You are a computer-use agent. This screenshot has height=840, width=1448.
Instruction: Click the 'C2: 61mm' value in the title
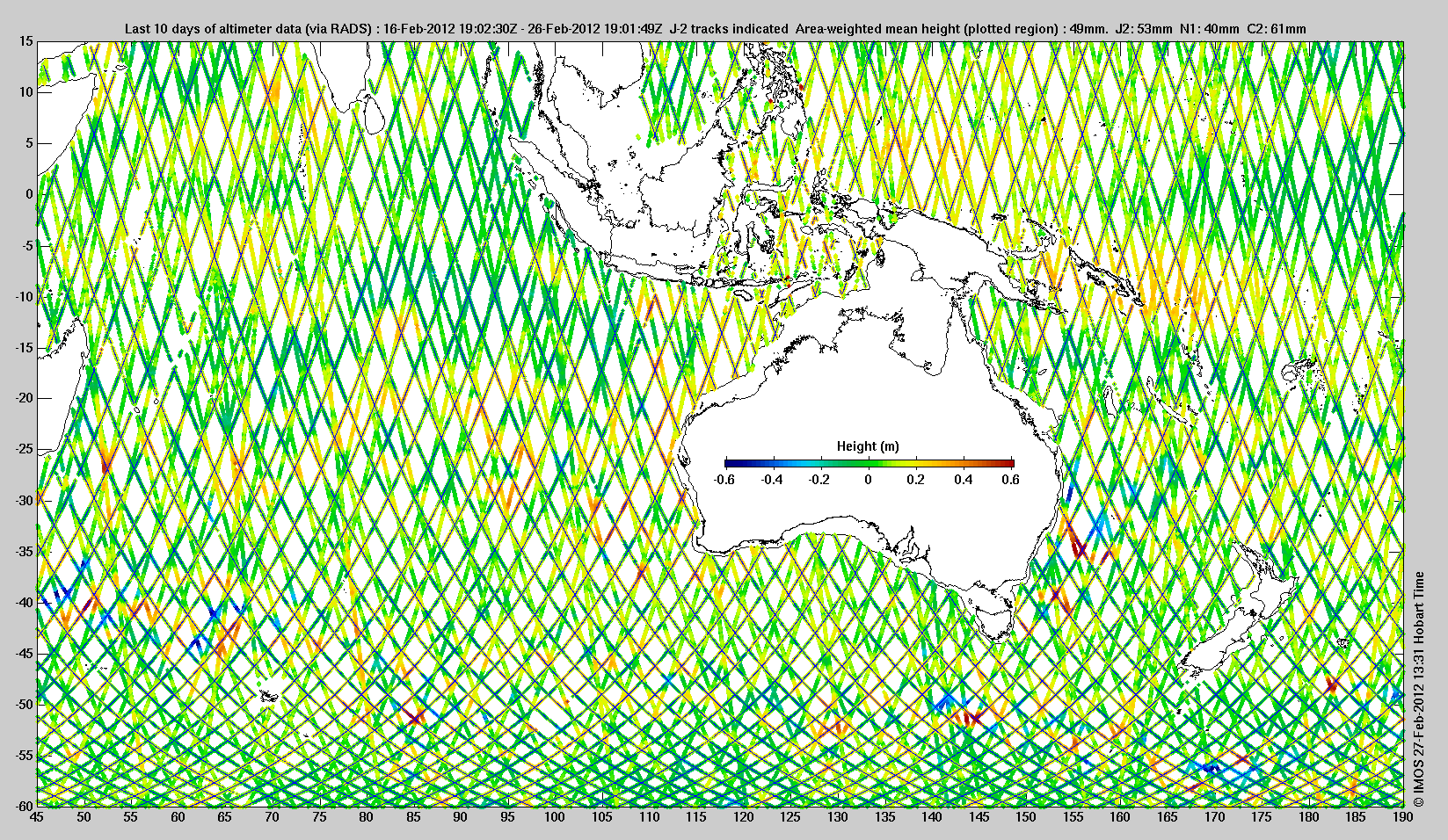click(x=1277, y=29)
